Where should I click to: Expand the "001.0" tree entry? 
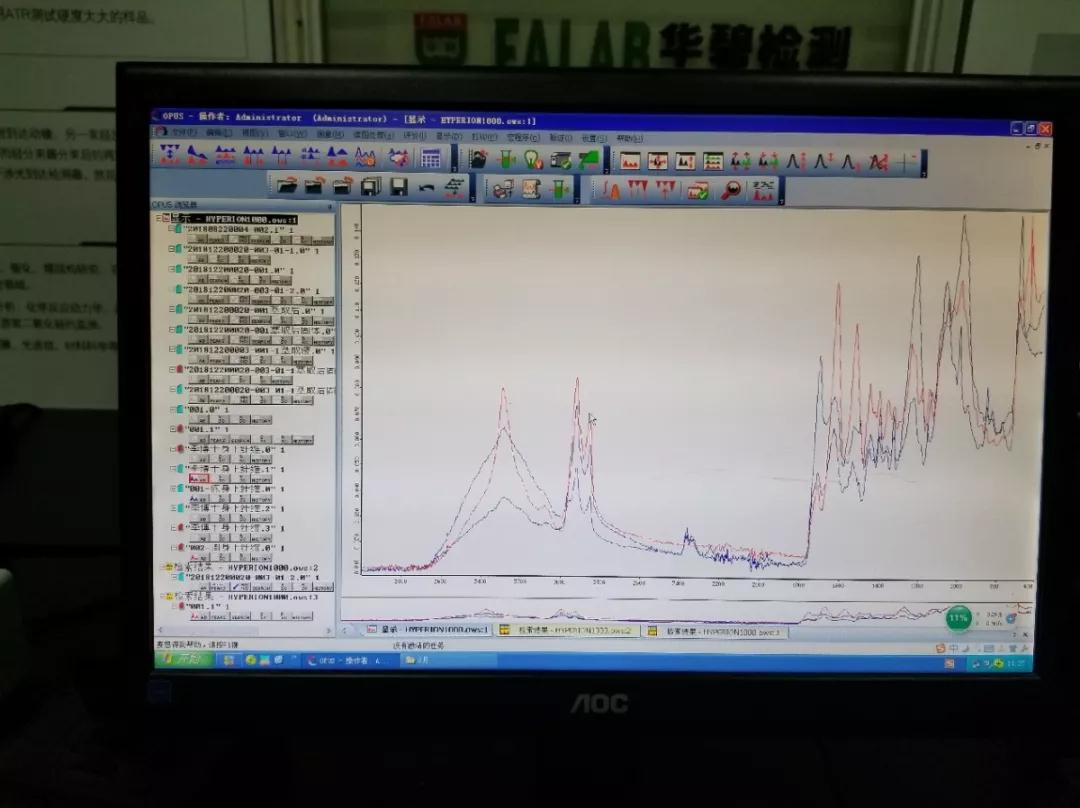point(171,410)
